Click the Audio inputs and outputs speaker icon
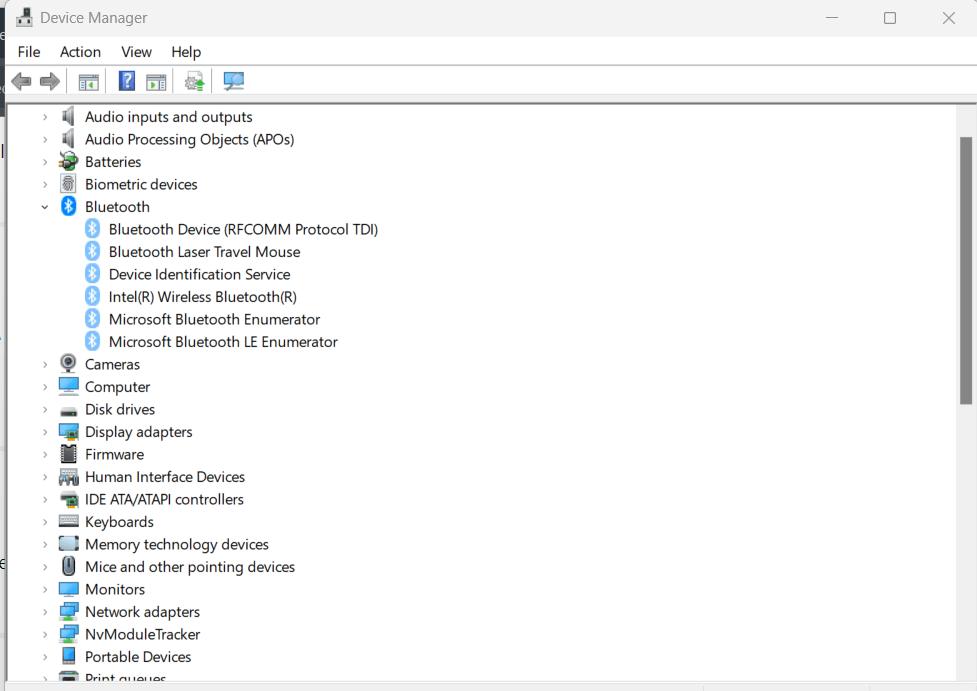The height and width of the screenshot is (691, 977). coord(69,117)
